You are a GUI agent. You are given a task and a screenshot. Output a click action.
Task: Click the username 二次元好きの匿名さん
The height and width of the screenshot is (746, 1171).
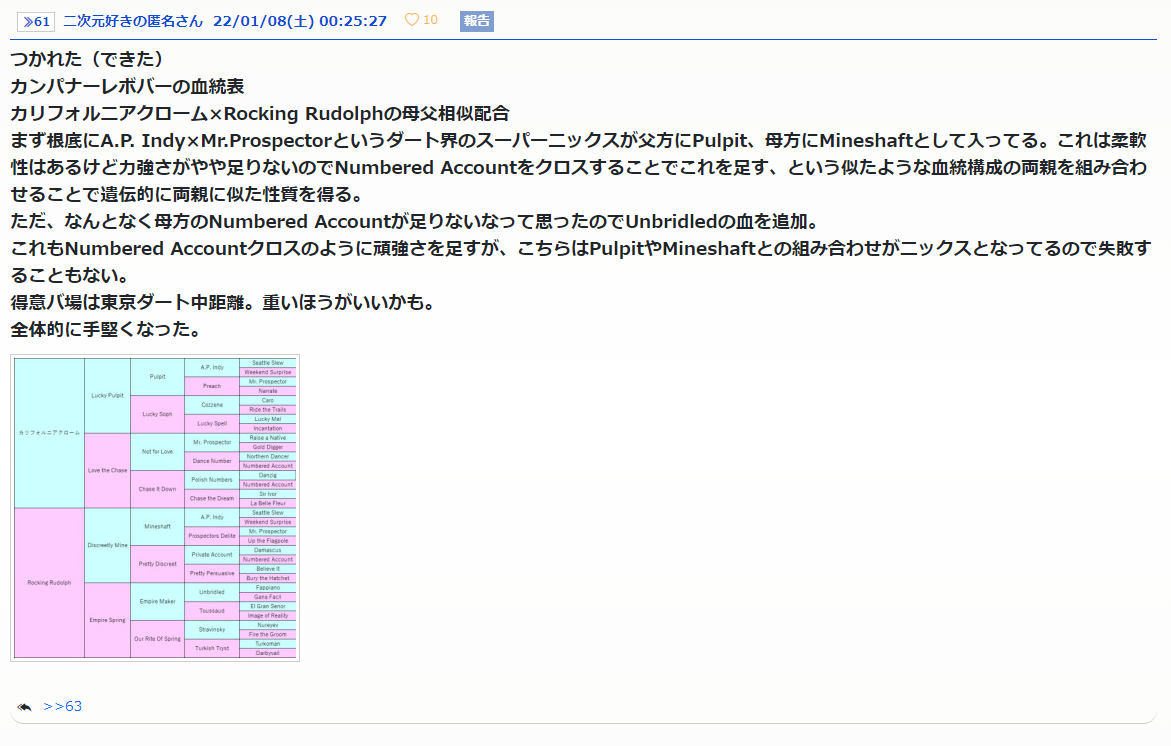coord(133,21)
